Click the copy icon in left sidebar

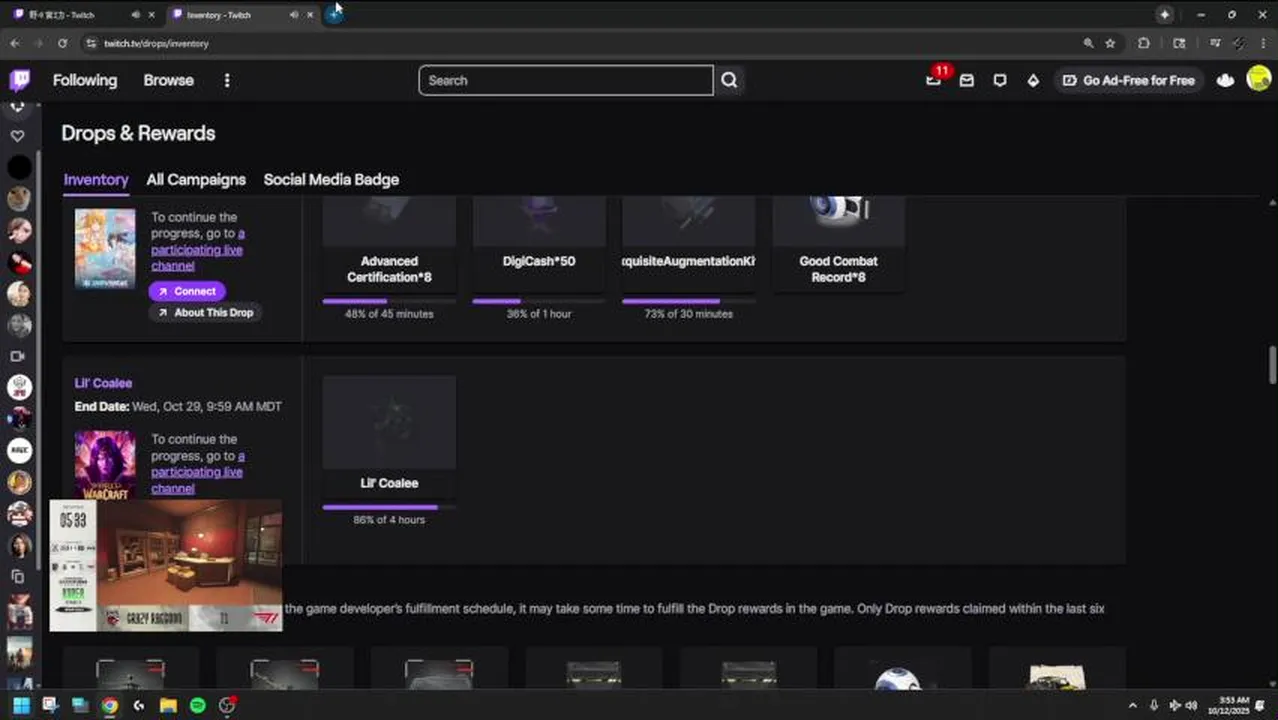coord(18,576)
